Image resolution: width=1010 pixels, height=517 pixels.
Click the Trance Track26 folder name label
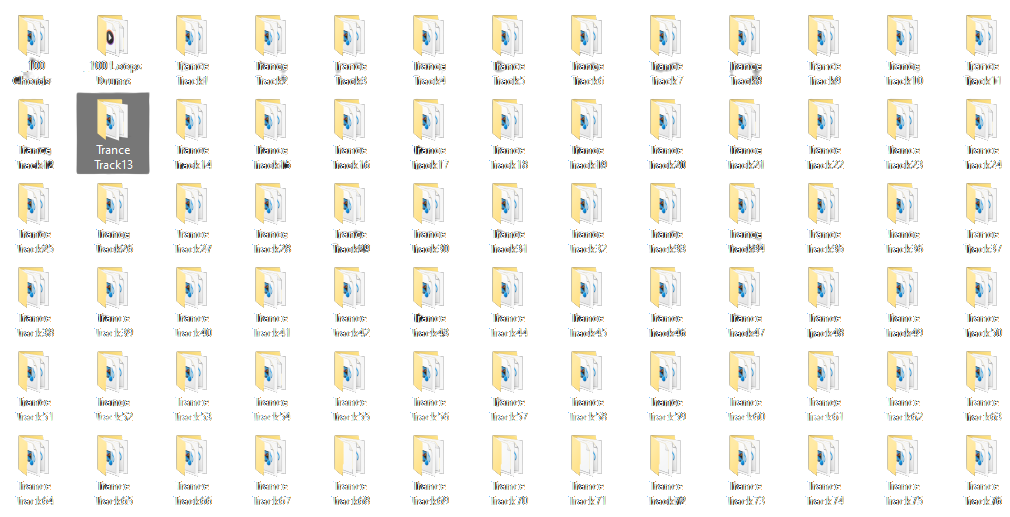click(x=113, y=241)
